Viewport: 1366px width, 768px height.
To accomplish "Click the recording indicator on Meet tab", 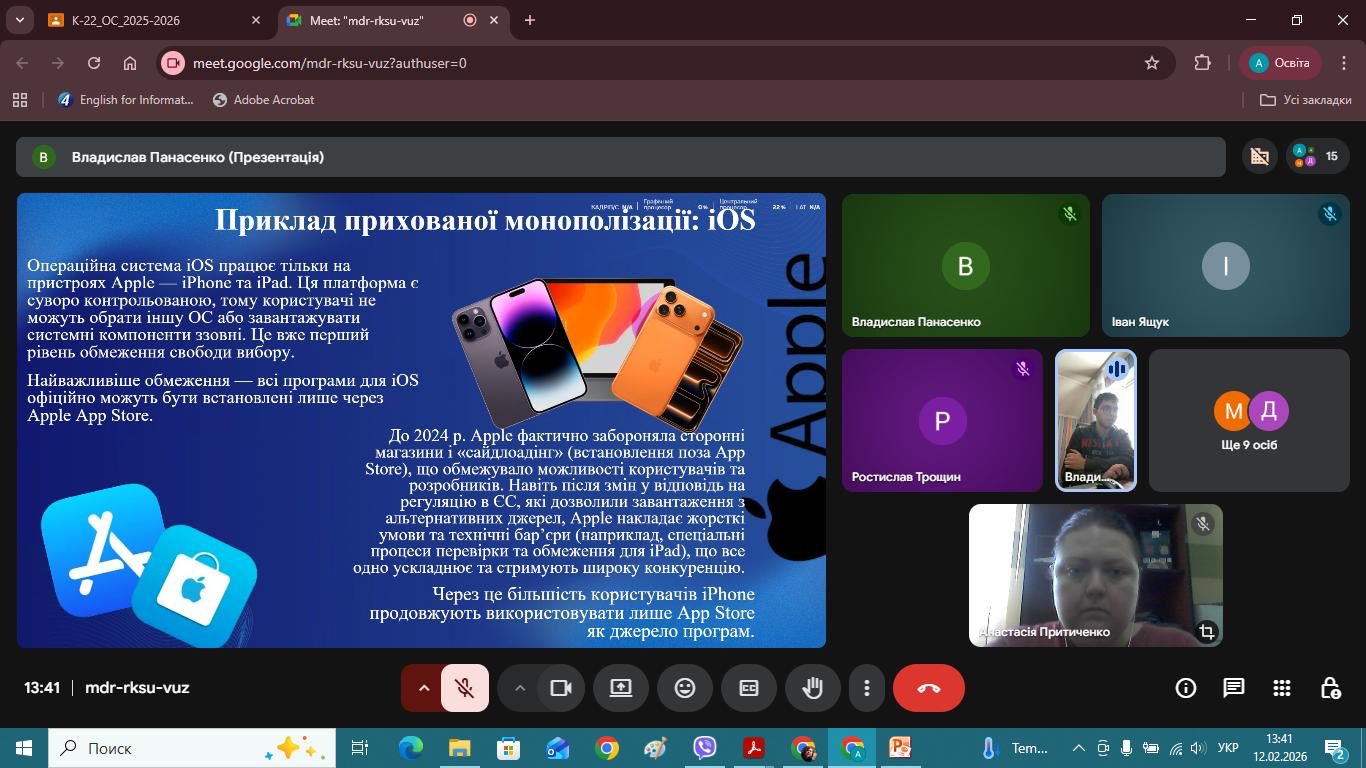I will pyautogui.click(x=470, y=20).
